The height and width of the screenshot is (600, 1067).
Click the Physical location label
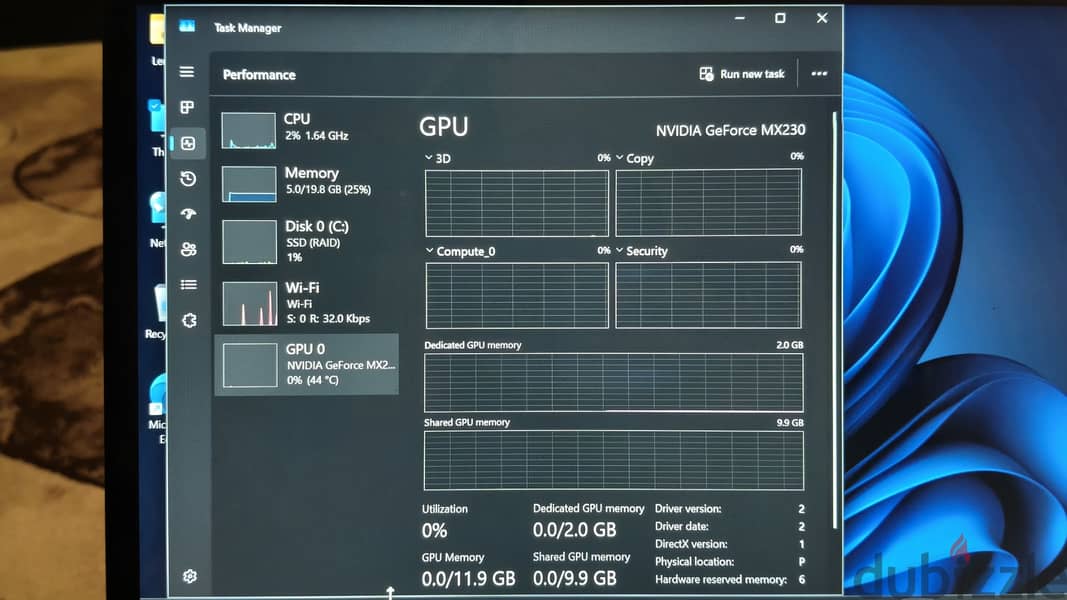[694, 562]
